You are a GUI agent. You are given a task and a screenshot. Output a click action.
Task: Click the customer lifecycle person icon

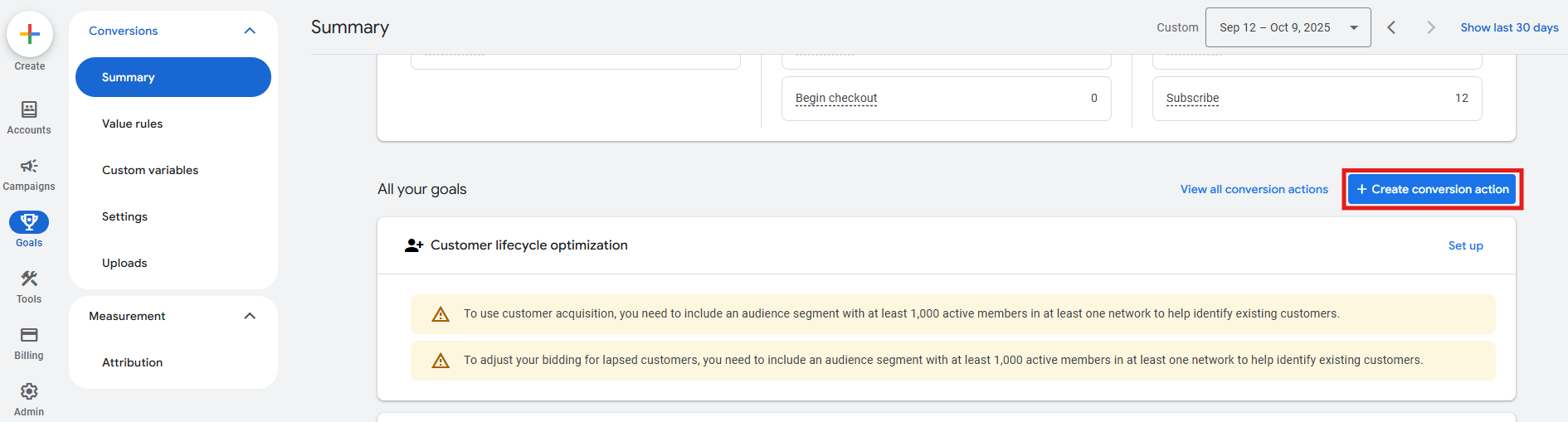tap(414, 245)
